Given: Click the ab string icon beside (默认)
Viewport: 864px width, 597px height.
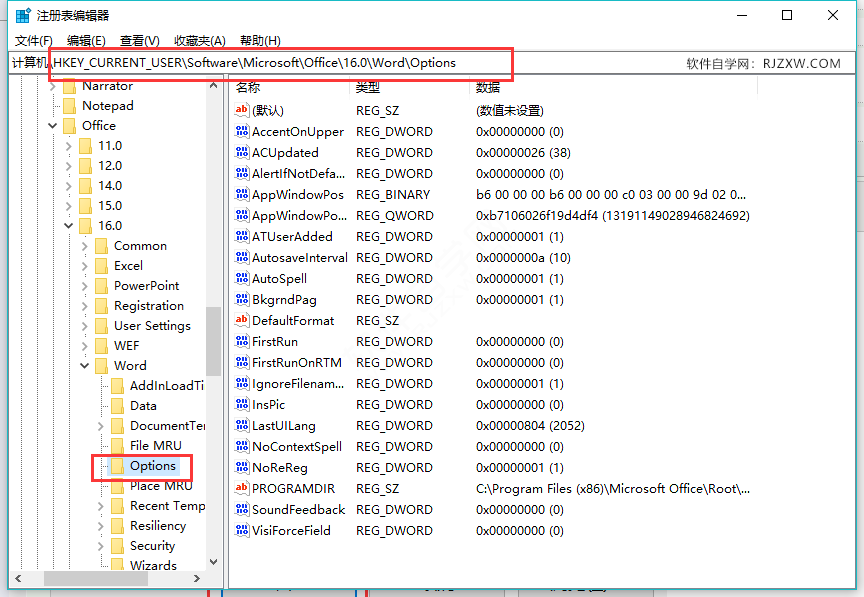Looking at the screenshot, I should pos(241,110).
